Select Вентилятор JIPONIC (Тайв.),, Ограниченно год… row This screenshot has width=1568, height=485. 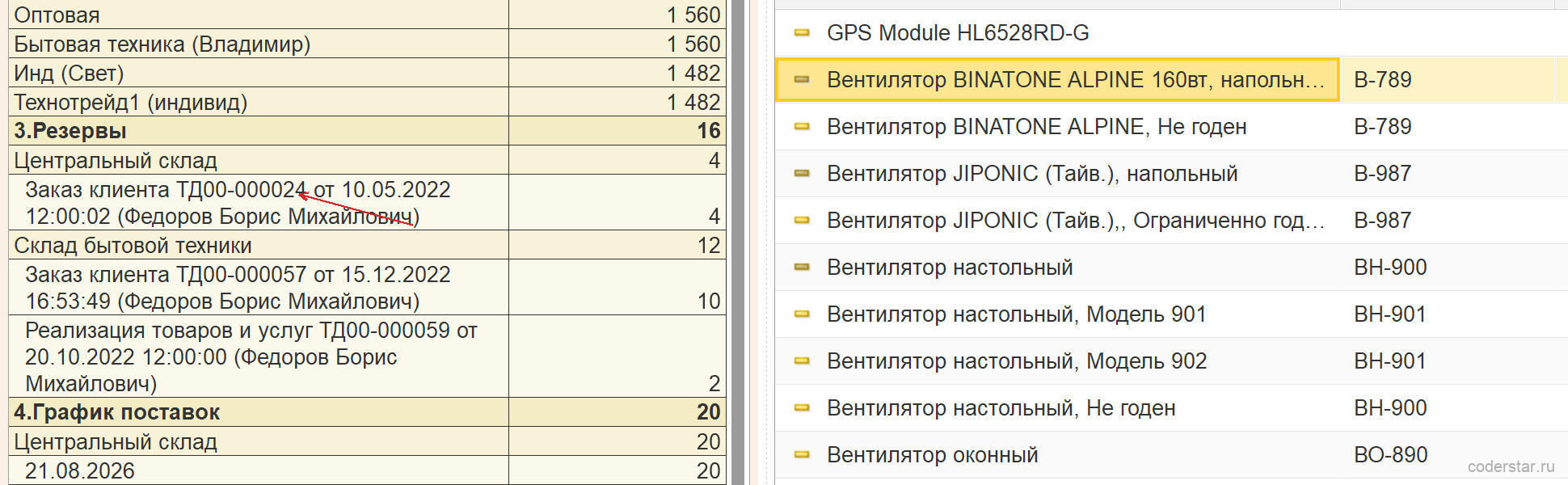pyautogui.click(x=1076, y=221)
